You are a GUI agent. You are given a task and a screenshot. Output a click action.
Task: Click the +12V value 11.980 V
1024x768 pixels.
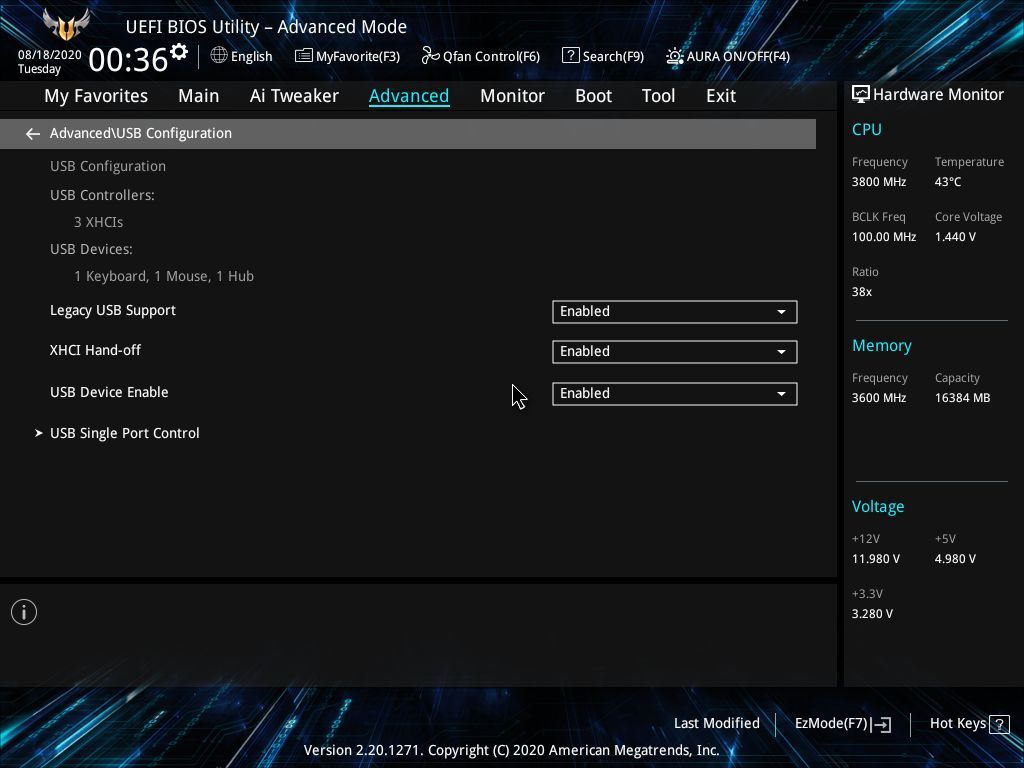point(876,558)
